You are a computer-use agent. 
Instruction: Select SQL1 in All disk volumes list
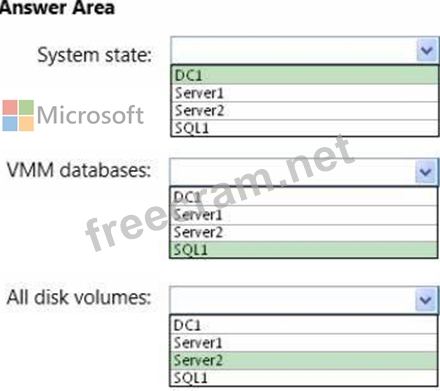pyautogui.click(x=304, y=378)
